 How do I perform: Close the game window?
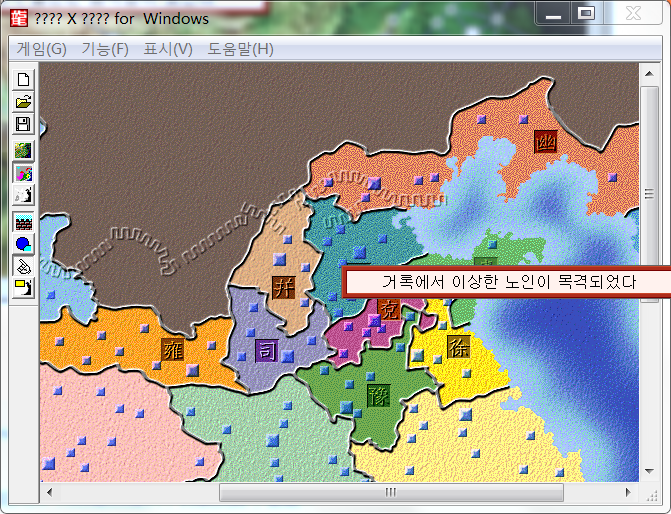point(633,14)
